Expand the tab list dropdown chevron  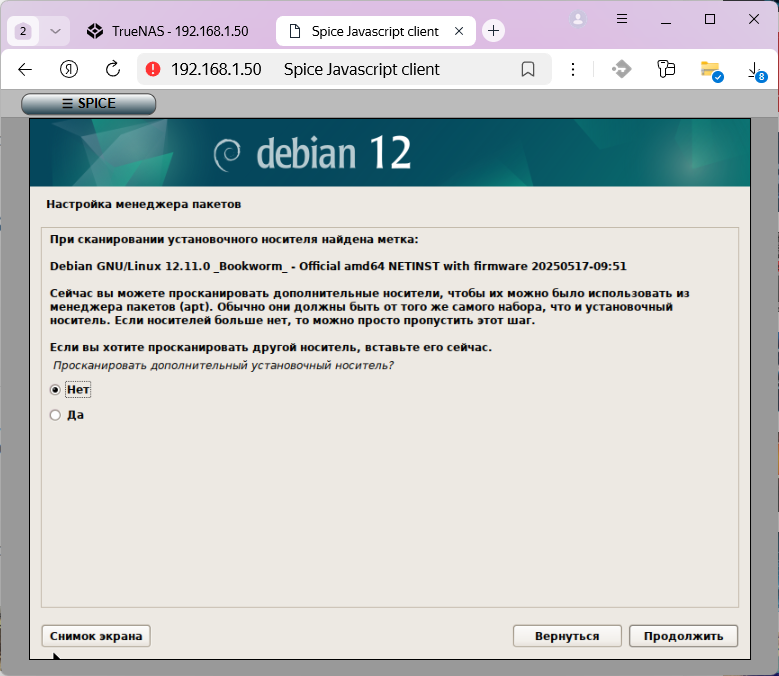tap(55, 31)
